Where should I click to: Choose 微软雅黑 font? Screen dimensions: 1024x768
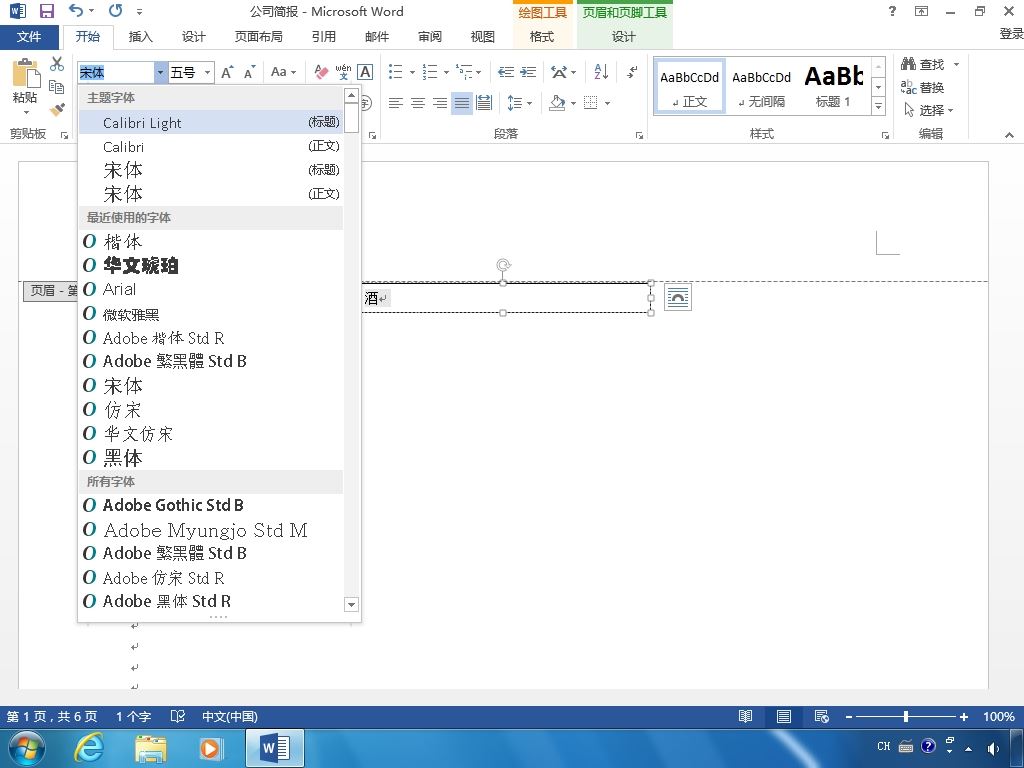210,313
